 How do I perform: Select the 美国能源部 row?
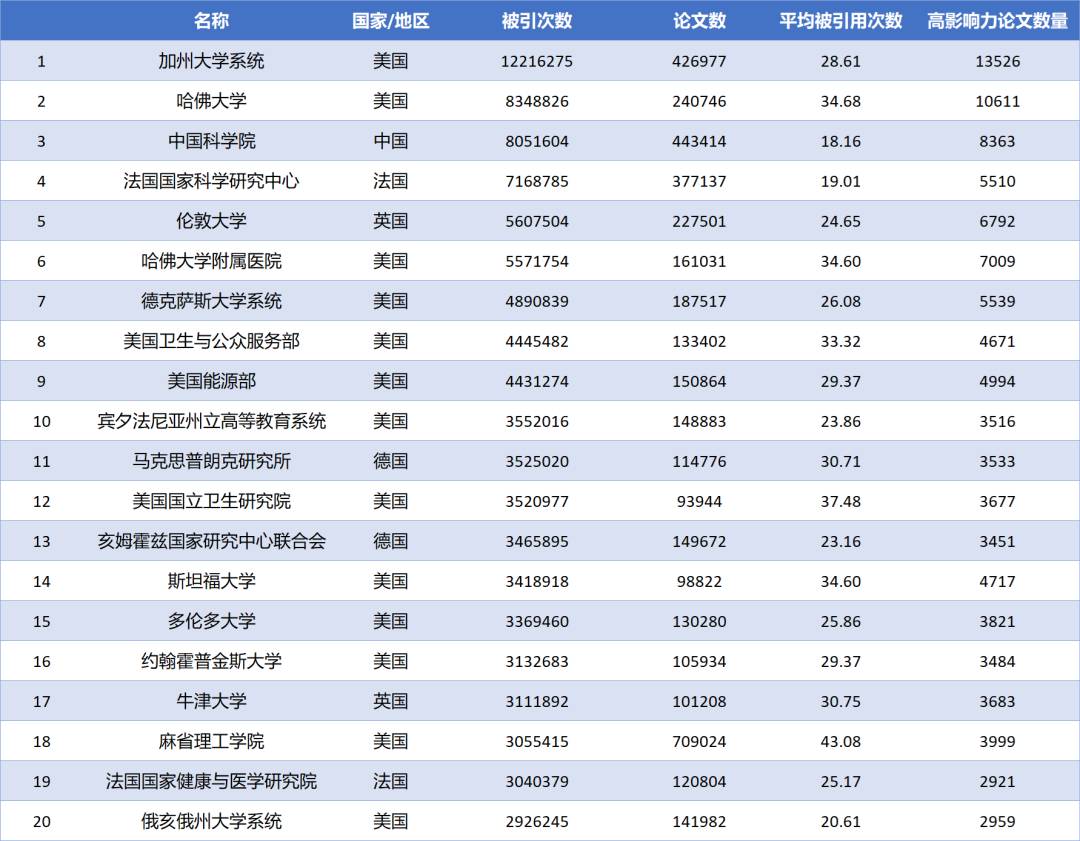pyautogui.click(x=213, y=380)
